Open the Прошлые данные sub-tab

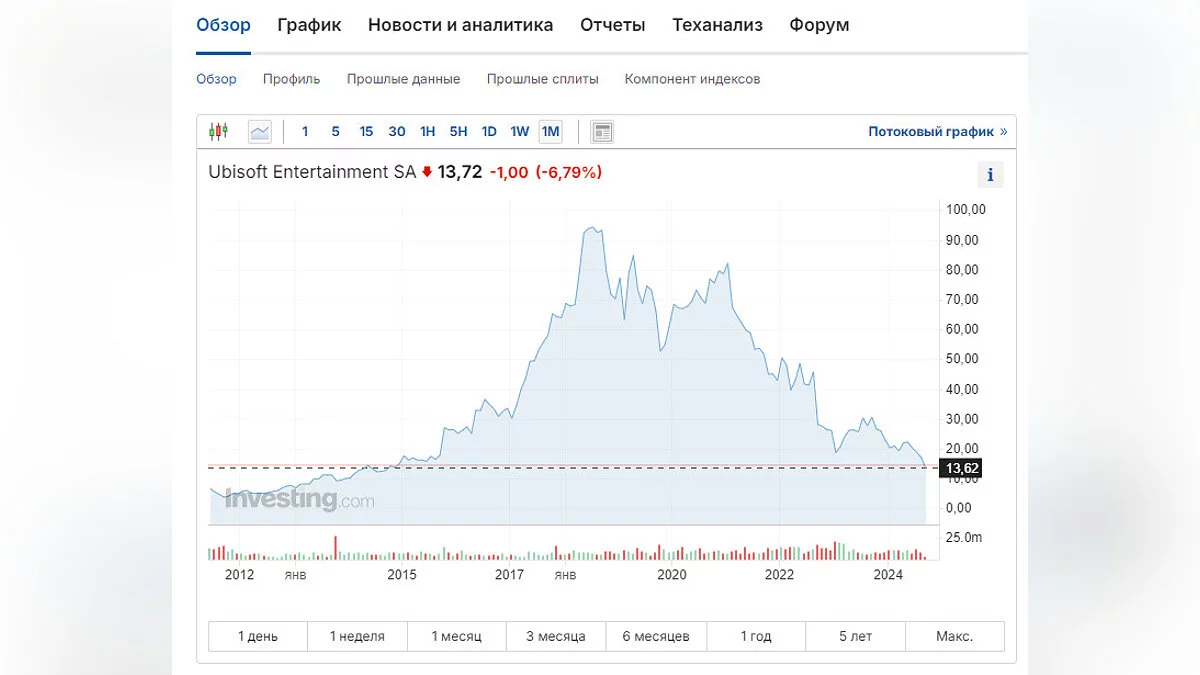pyautogui.click(x=403, y=79)
